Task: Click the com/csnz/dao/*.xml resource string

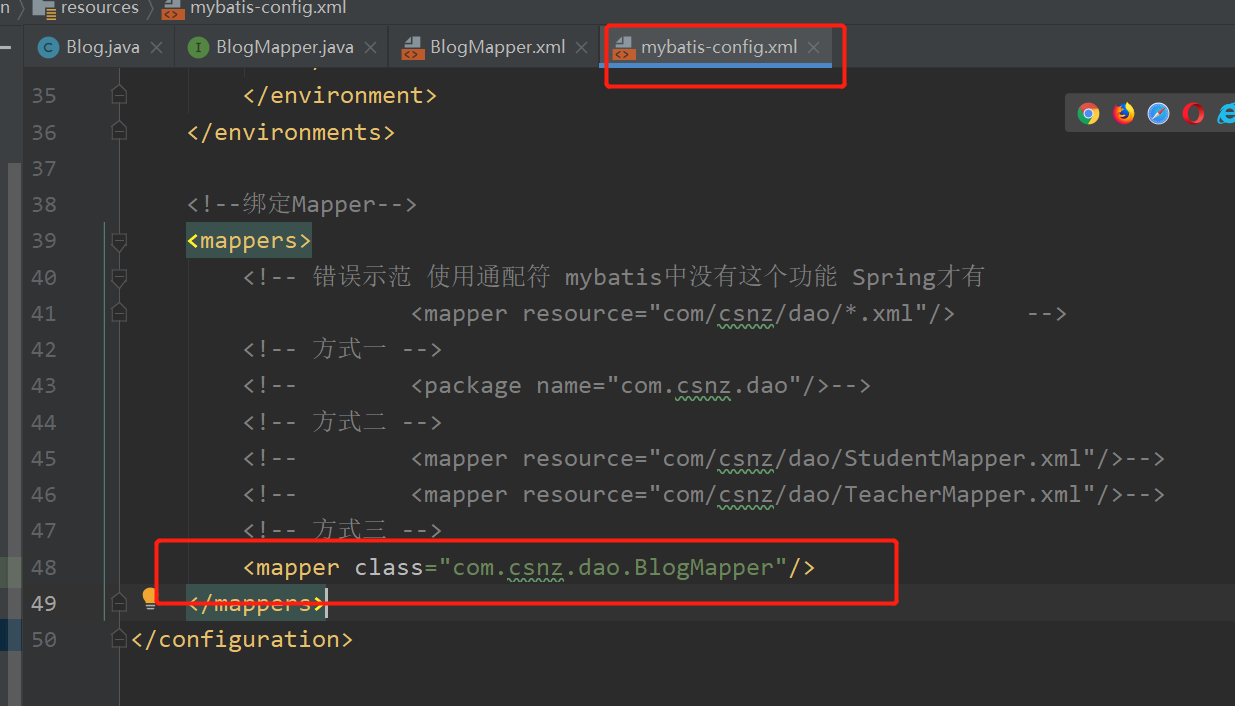Action: pyautogui.click(x=788, y=314)
